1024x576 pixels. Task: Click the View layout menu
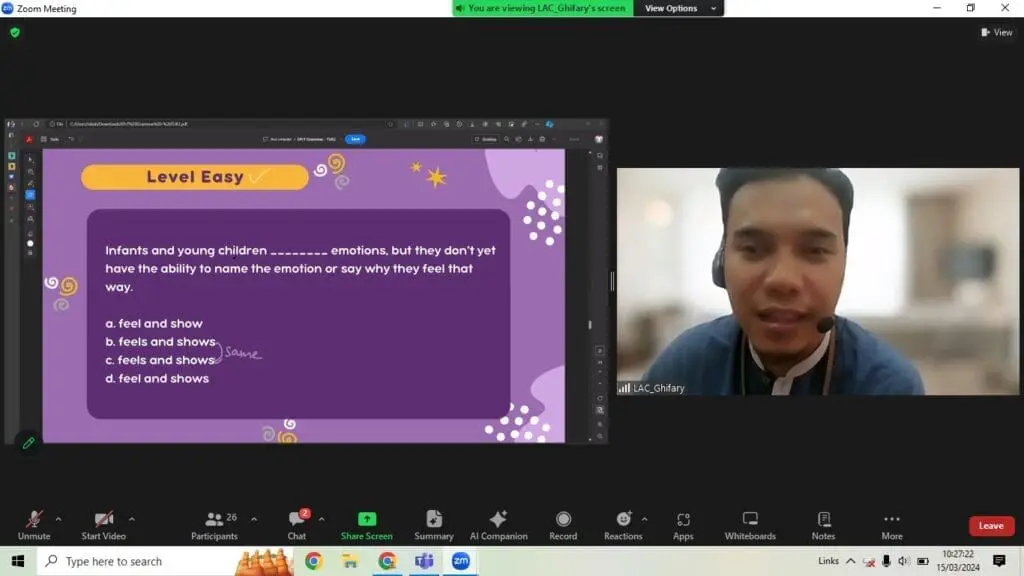(997, 32)
